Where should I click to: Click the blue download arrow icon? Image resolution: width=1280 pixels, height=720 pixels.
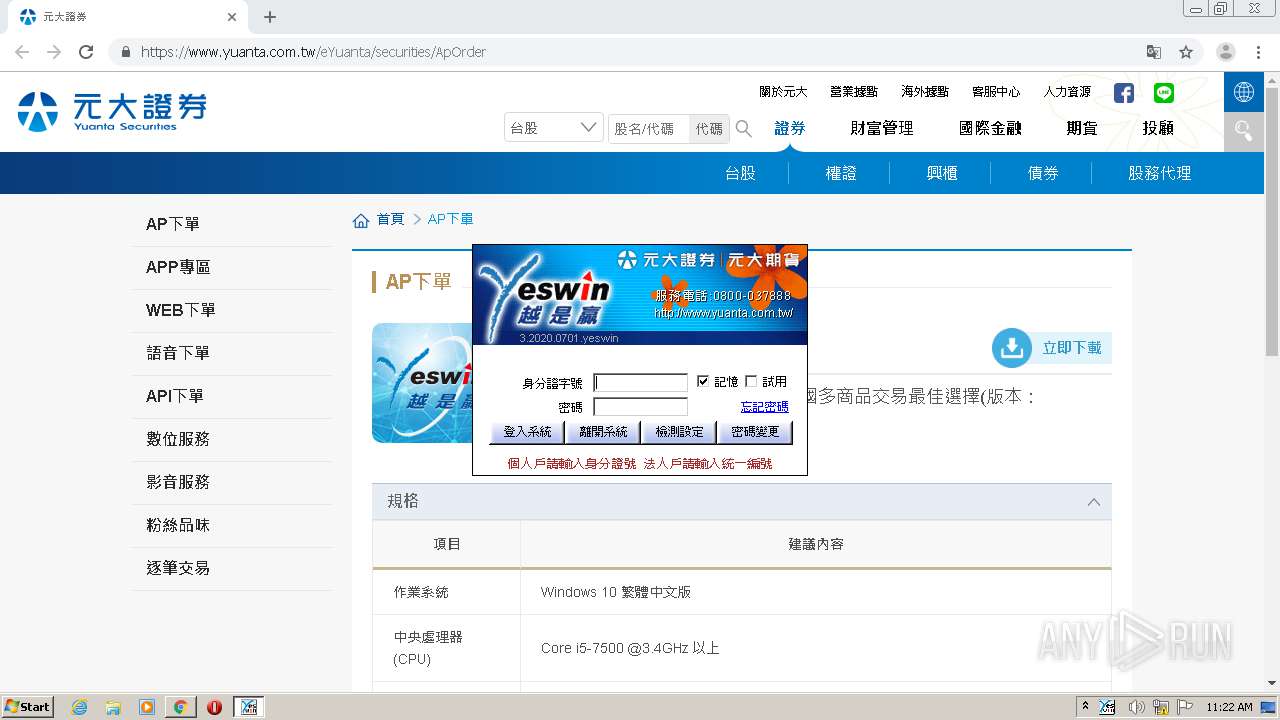click(1012, 348)
